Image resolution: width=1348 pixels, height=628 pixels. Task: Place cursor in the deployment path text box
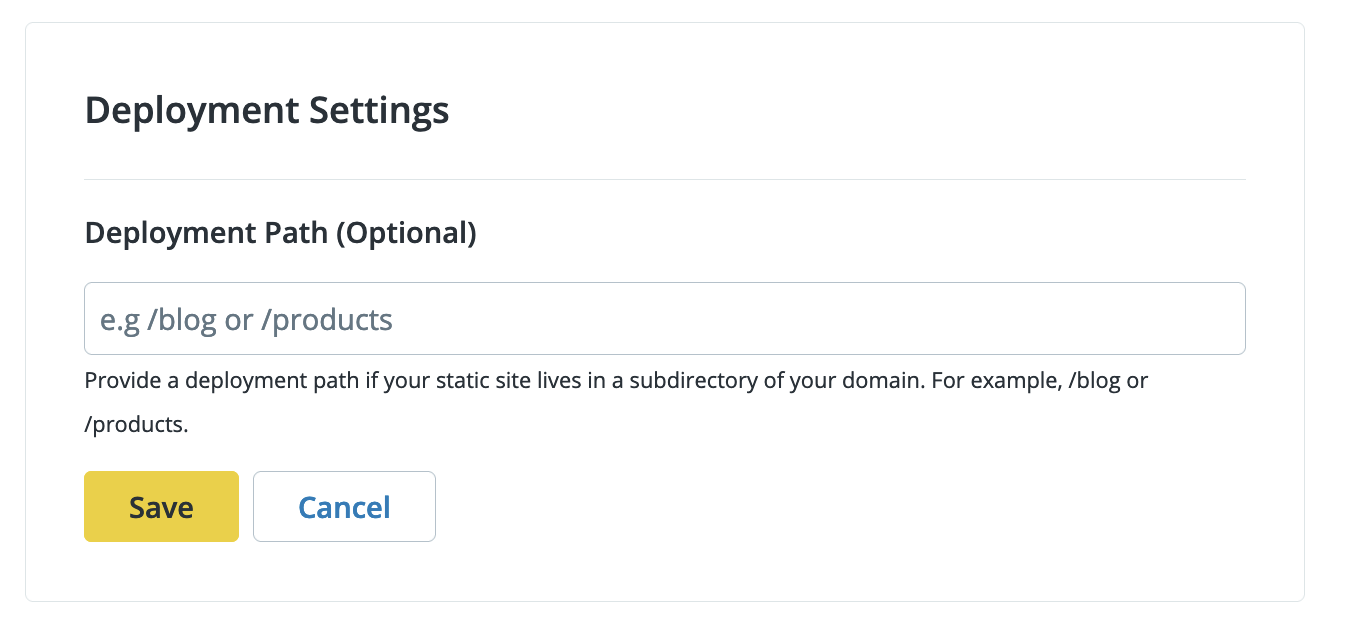[664, 319]
